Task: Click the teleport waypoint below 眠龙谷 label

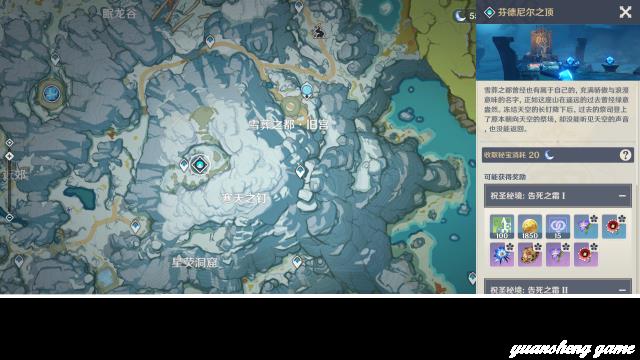Action: coord(55,59)
